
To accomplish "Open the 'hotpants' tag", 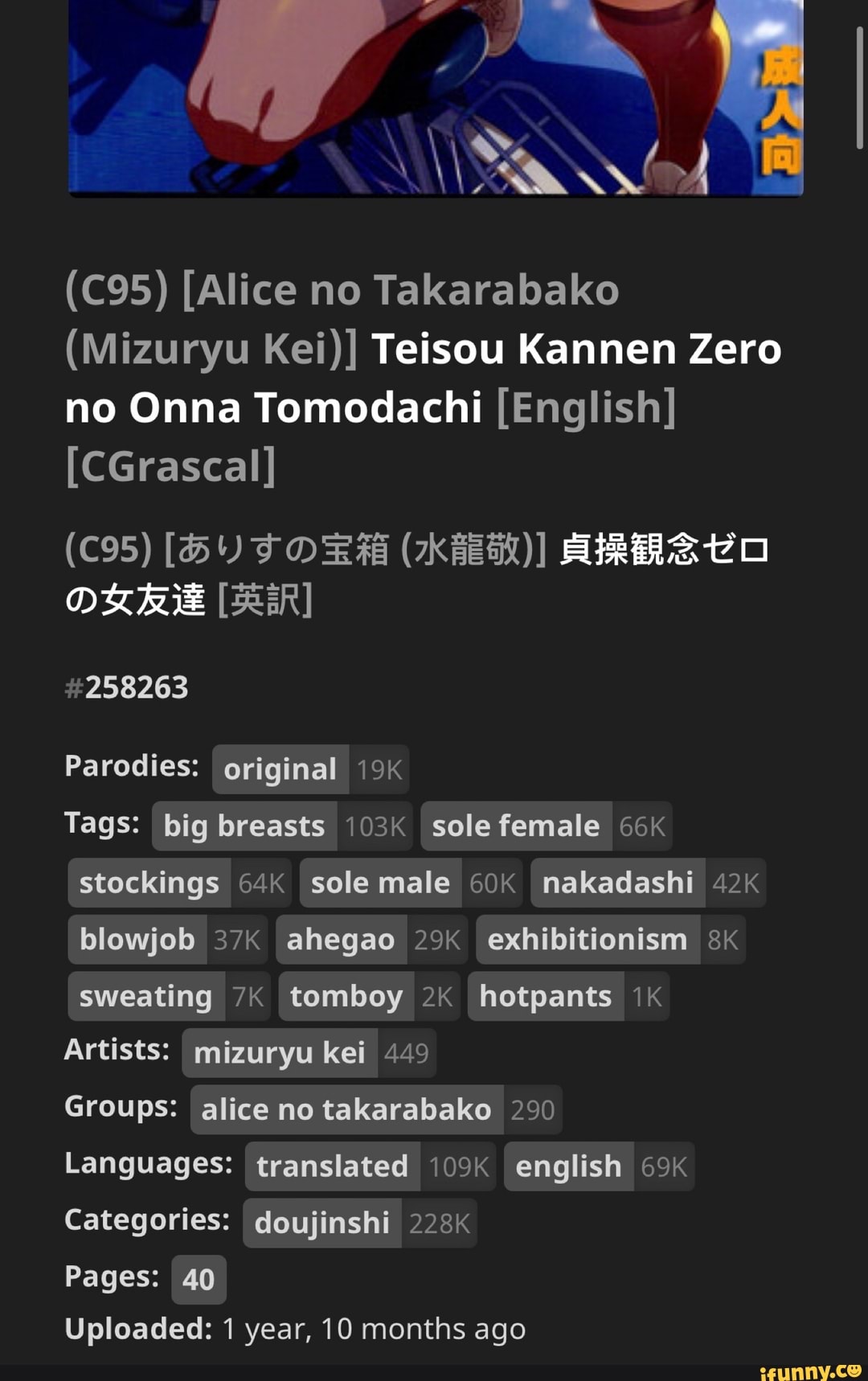I will tap(546, 996).
